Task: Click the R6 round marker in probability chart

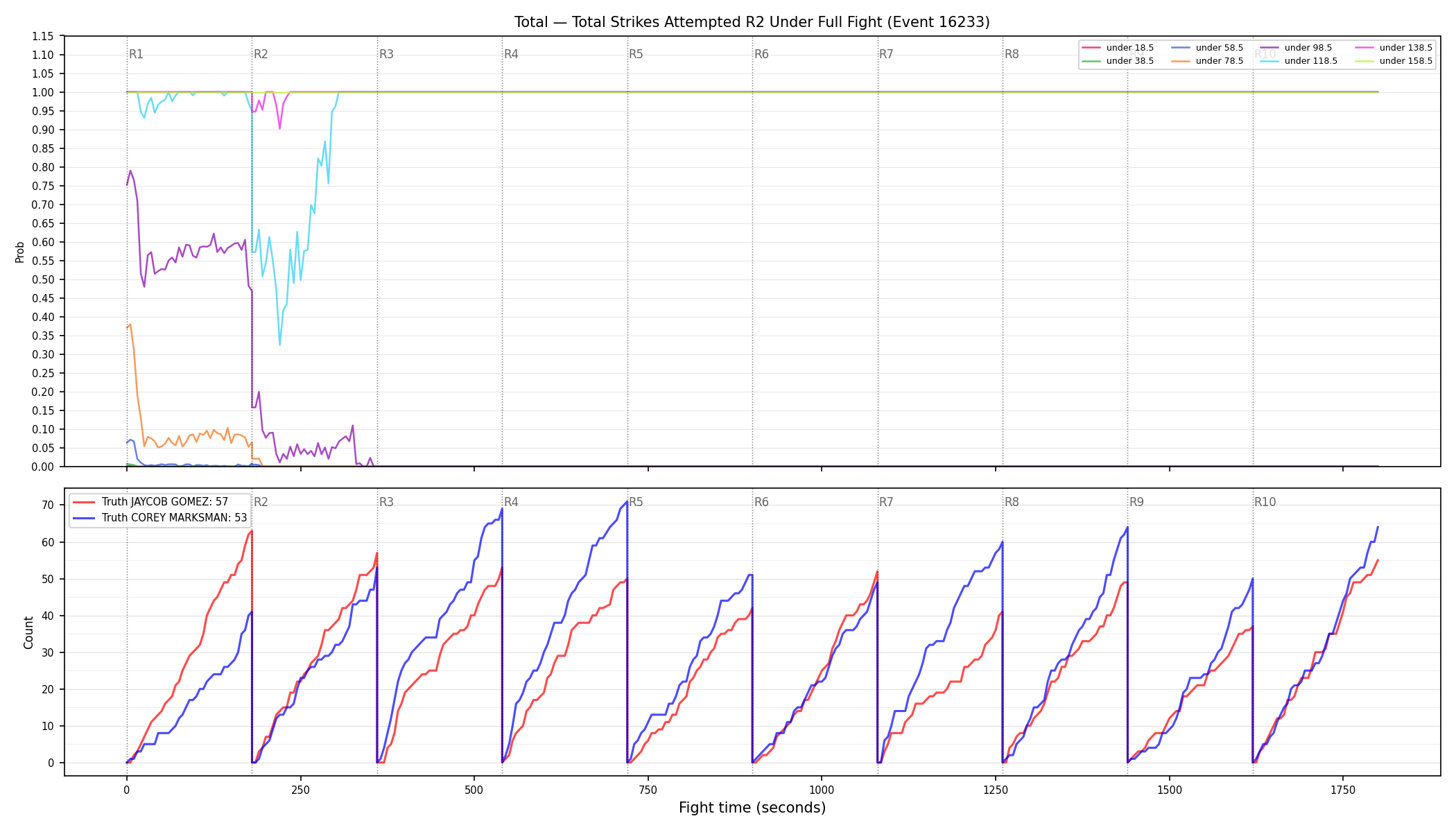Action: [x=761, y=54]
